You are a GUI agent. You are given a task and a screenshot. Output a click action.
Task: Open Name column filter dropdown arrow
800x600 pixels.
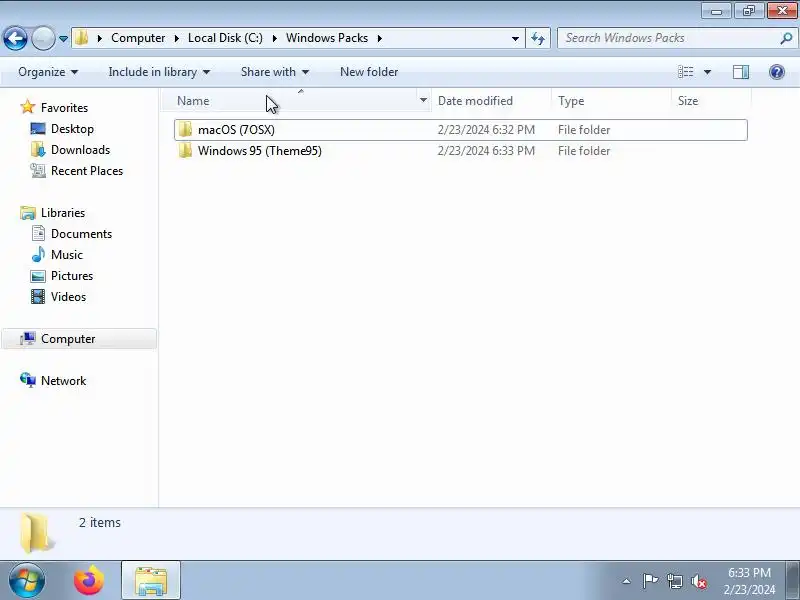(423, 101)
